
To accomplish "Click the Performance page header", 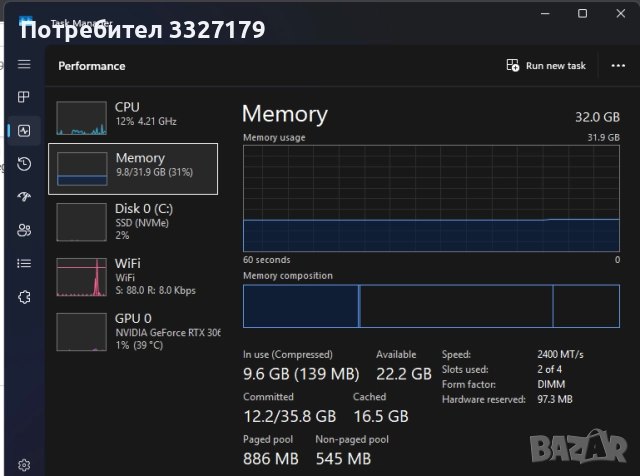I will [92, 66].
